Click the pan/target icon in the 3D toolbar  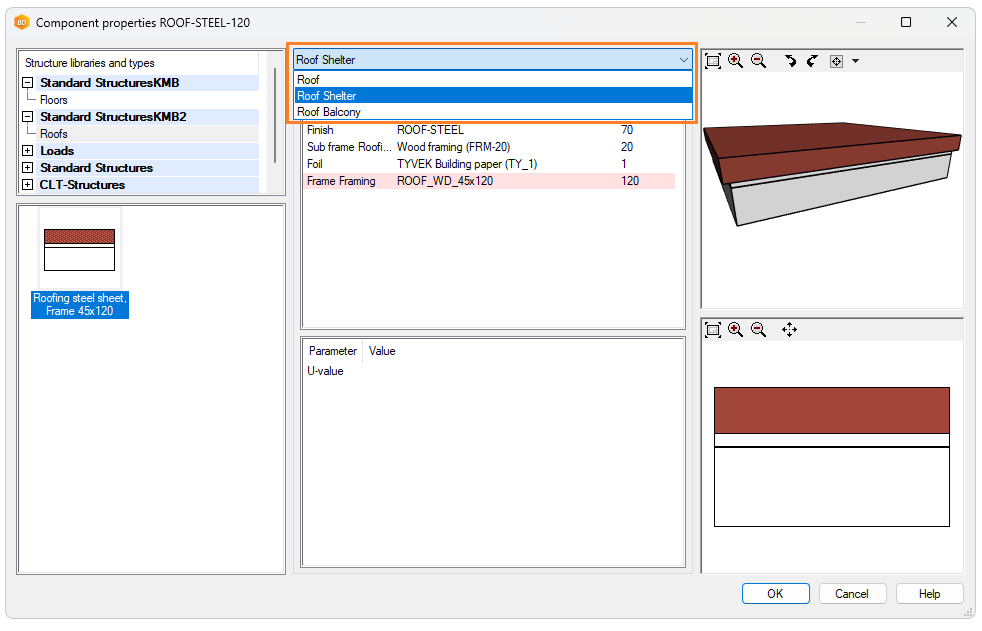836,61
